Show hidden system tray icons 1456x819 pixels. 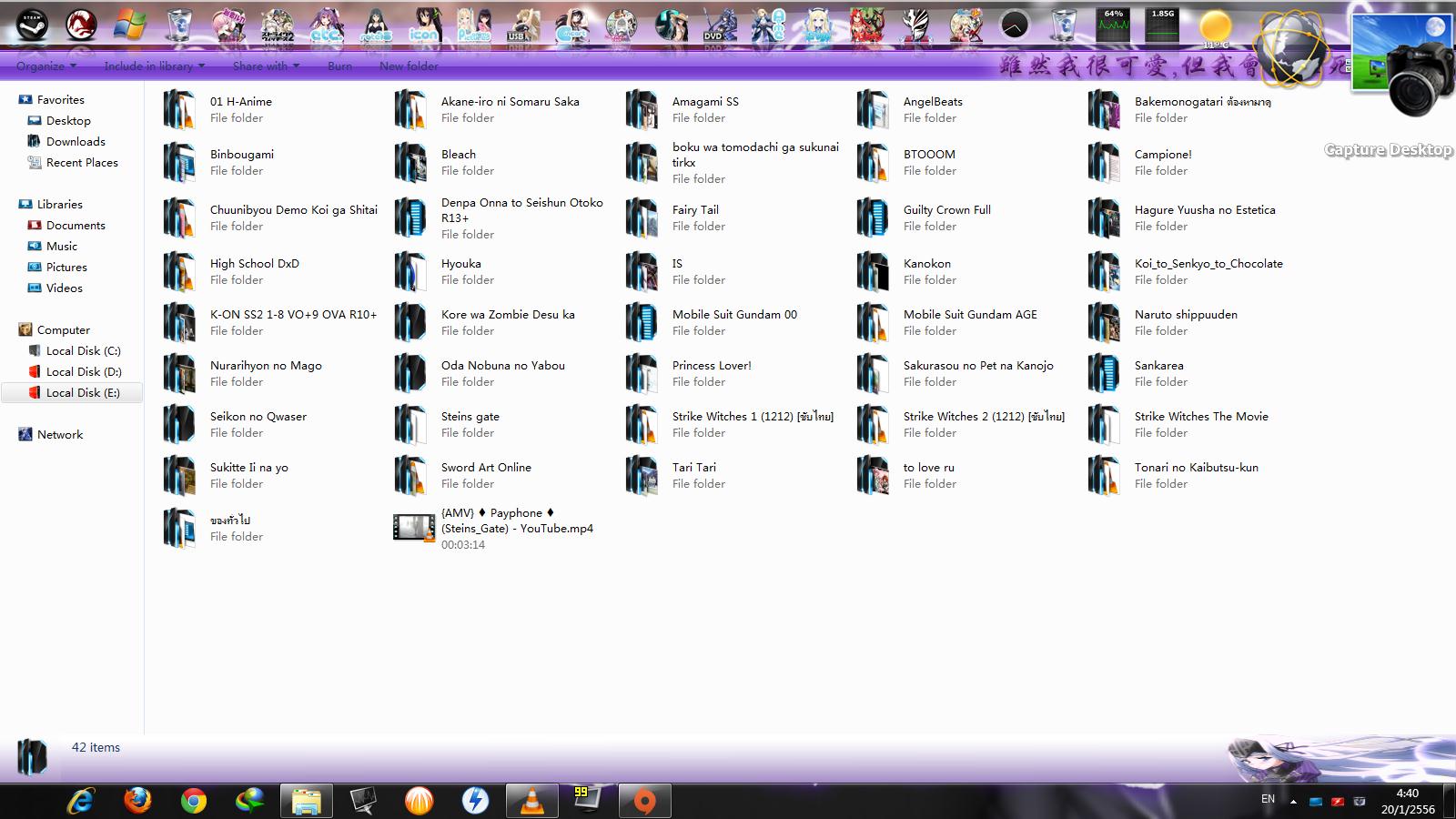click(x=1293, y=802)
